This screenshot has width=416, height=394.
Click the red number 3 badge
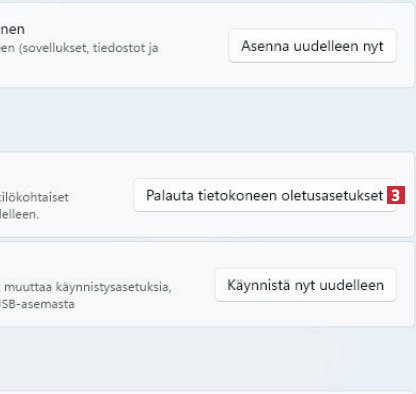(x=396, y=195)
